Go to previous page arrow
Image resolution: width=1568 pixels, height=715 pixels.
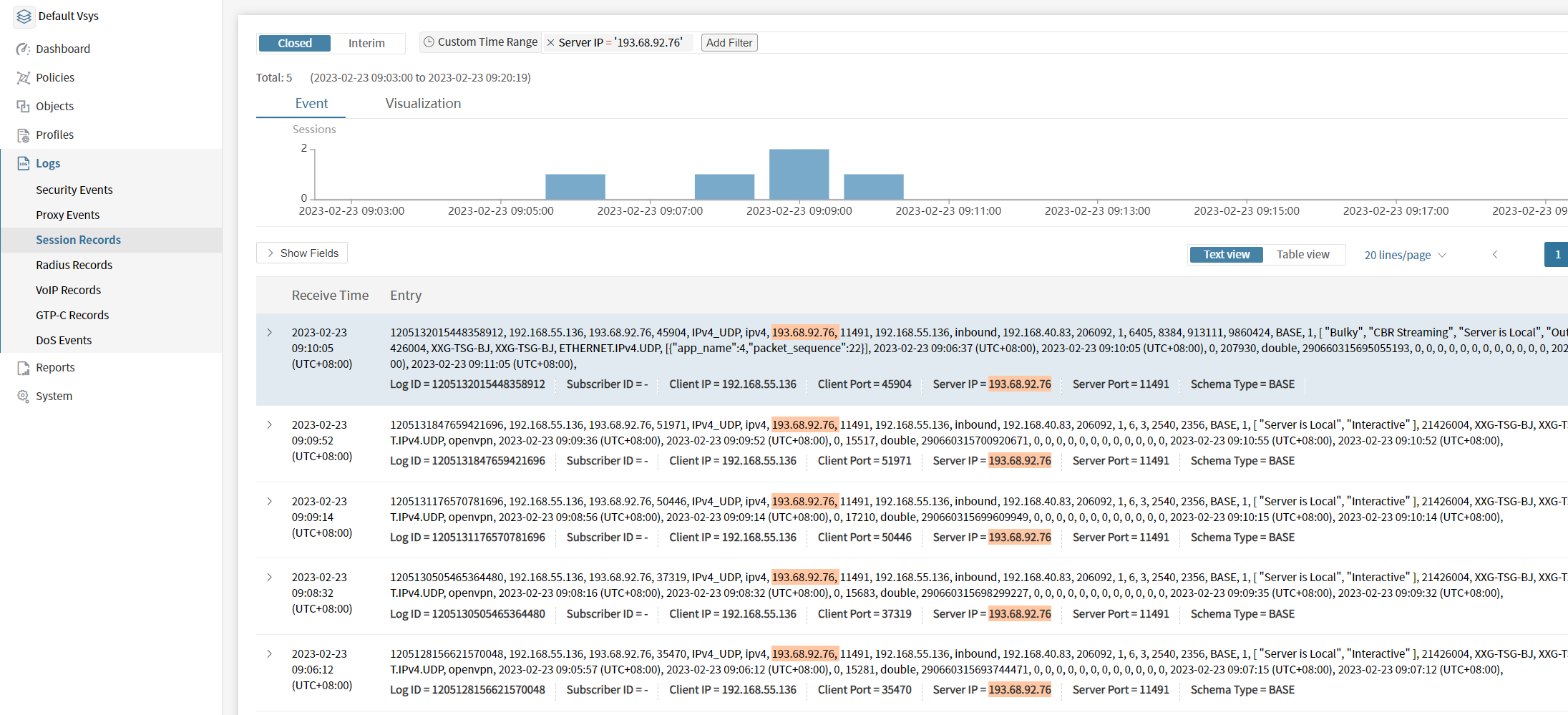tap(1494, 255)
